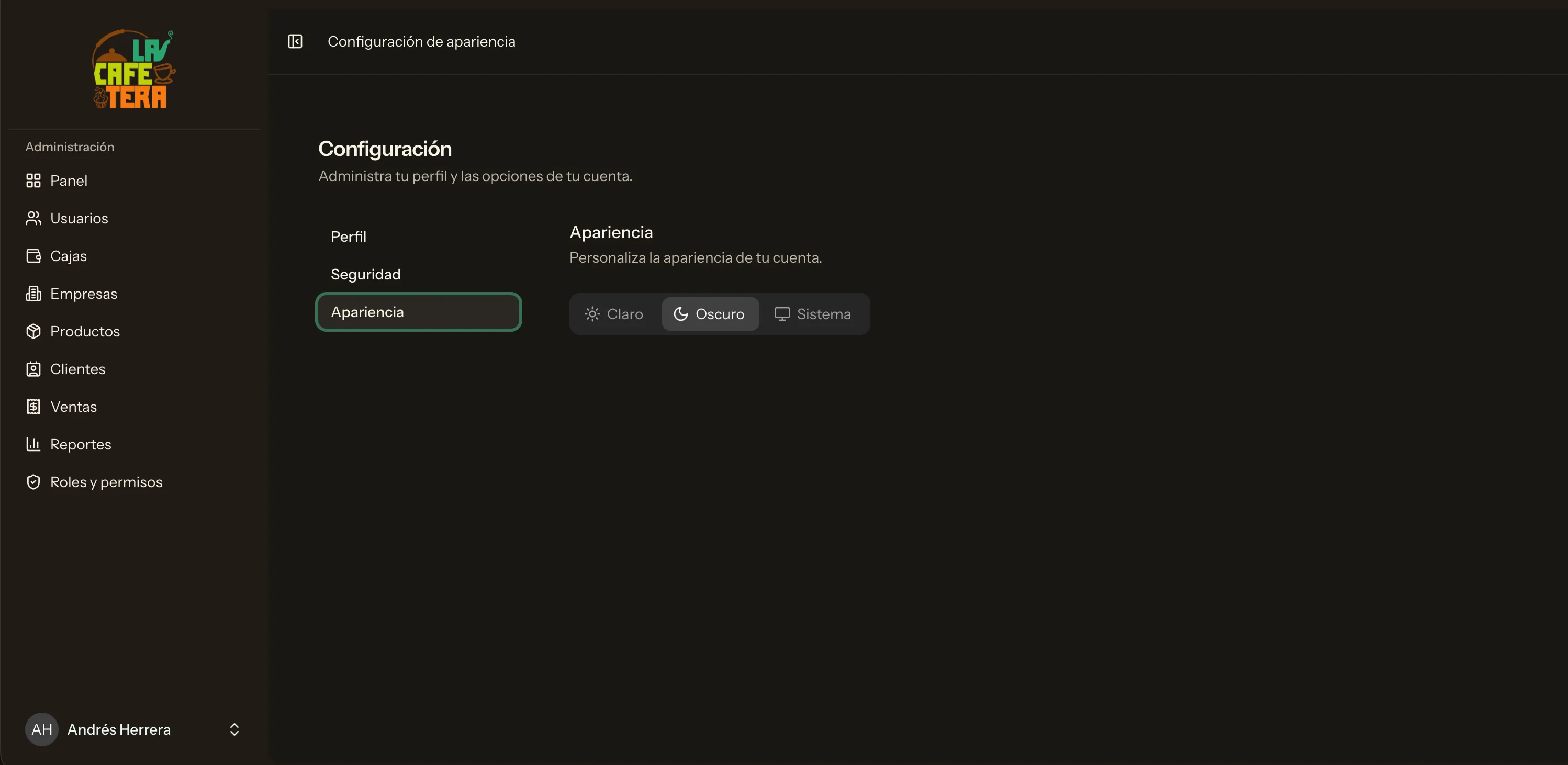Viewport: 1568px width, 765px height.
Task: Click the Roles y permisos shield icon
Action: pos(33,482)
